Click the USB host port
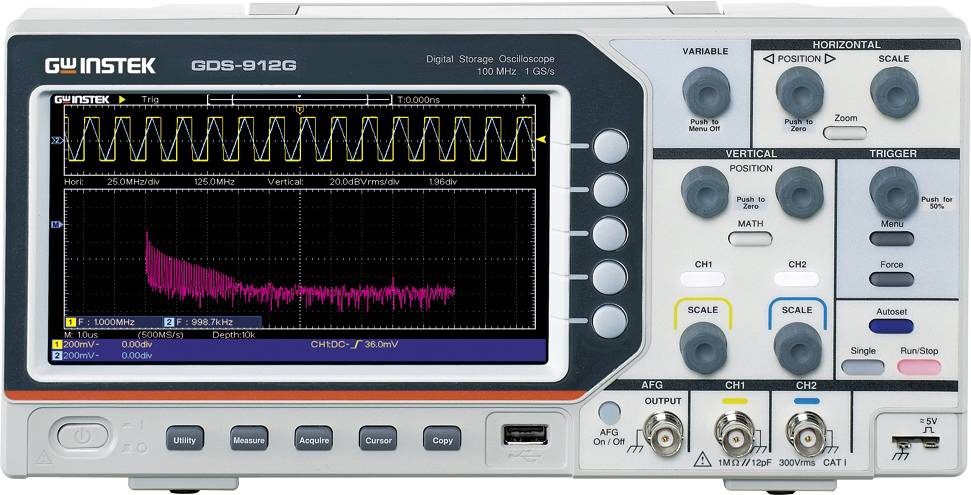This screenshot has width=971, height=495. 525,435
